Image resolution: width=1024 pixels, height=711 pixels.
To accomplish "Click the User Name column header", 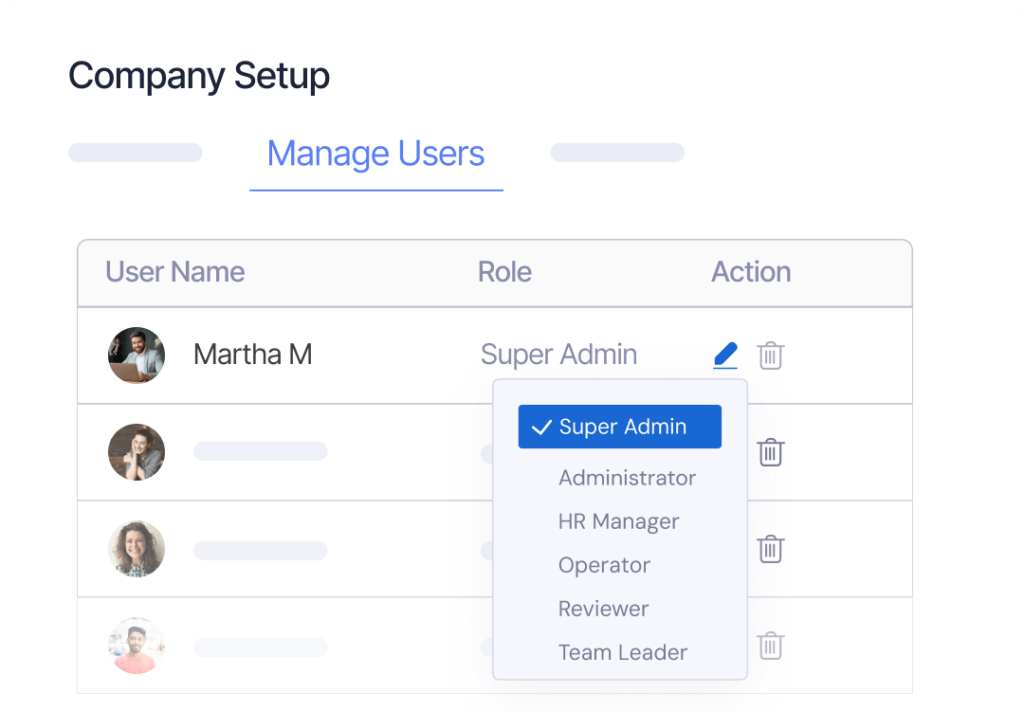I will tap(175, 272).
